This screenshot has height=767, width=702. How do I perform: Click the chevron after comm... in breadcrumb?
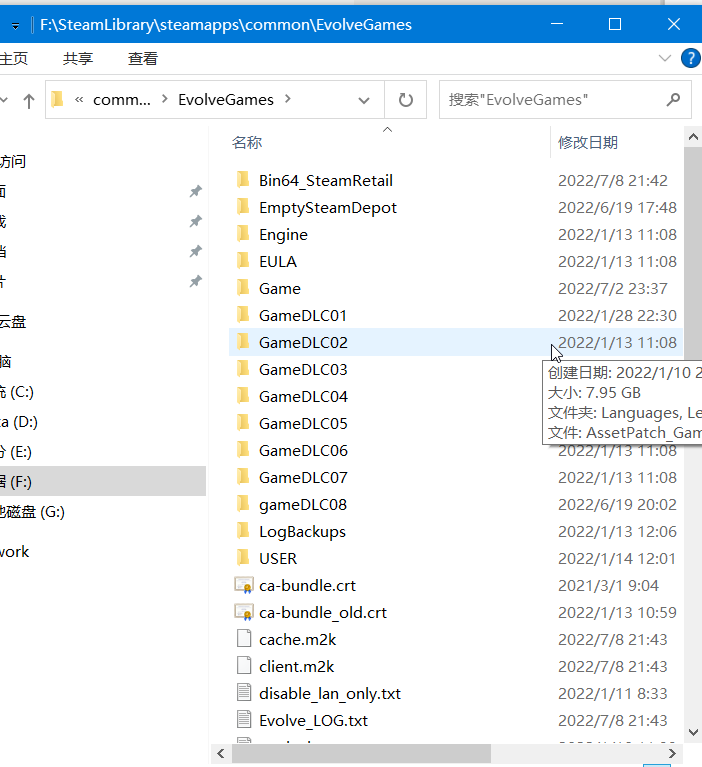[165, 99]
